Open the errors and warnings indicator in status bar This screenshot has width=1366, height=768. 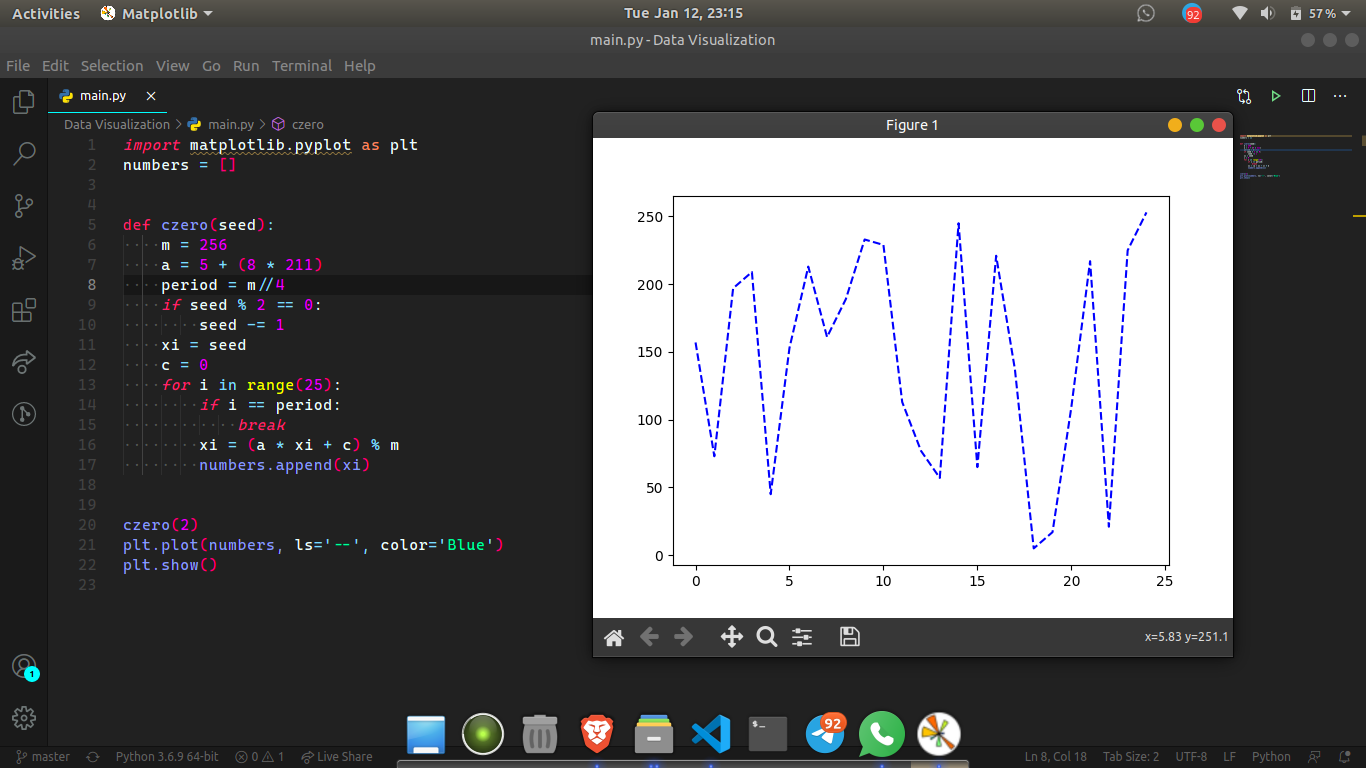coord(260,757)
